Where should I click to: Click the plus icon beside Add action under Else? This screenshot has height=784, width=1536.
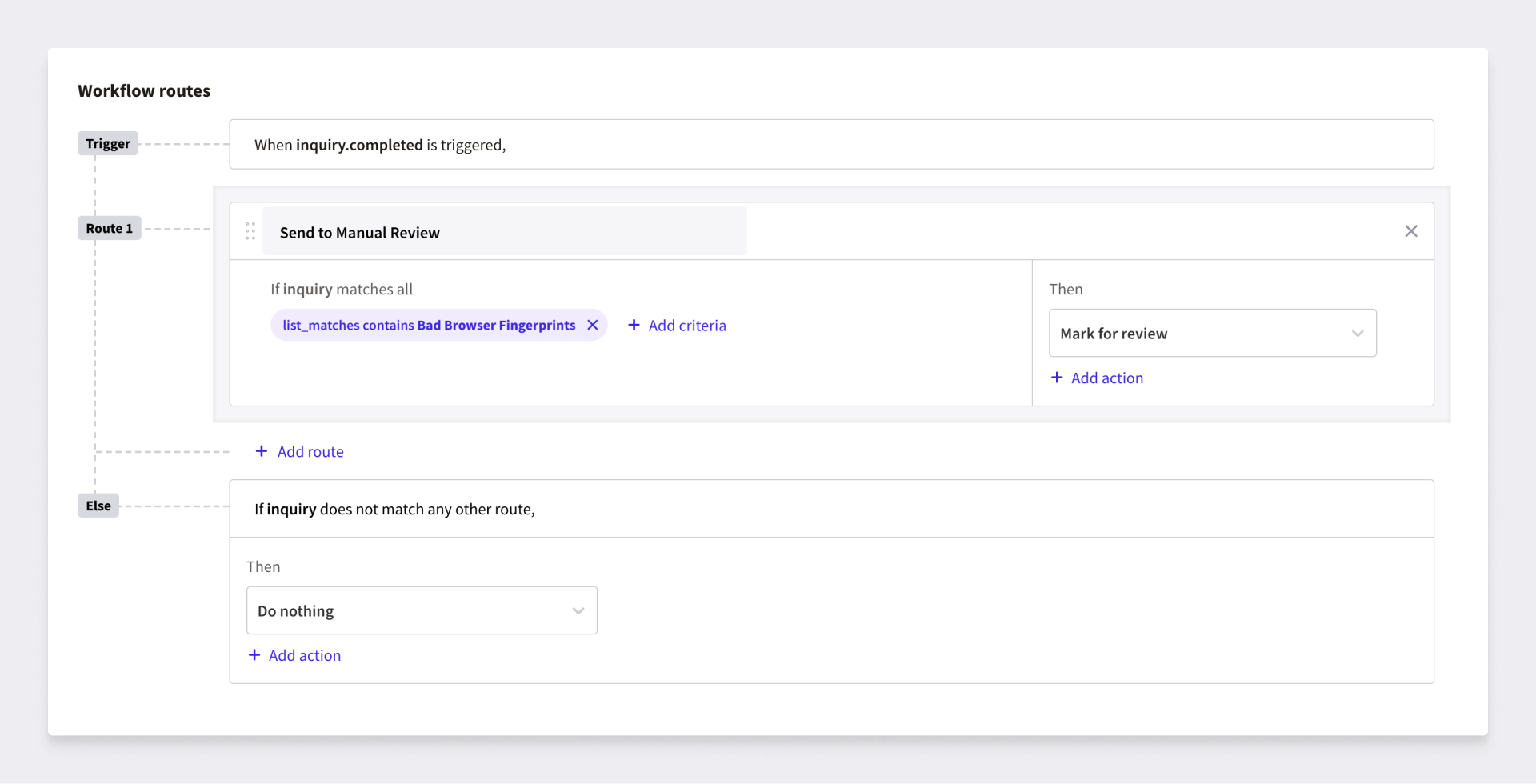tap(254, 655)
